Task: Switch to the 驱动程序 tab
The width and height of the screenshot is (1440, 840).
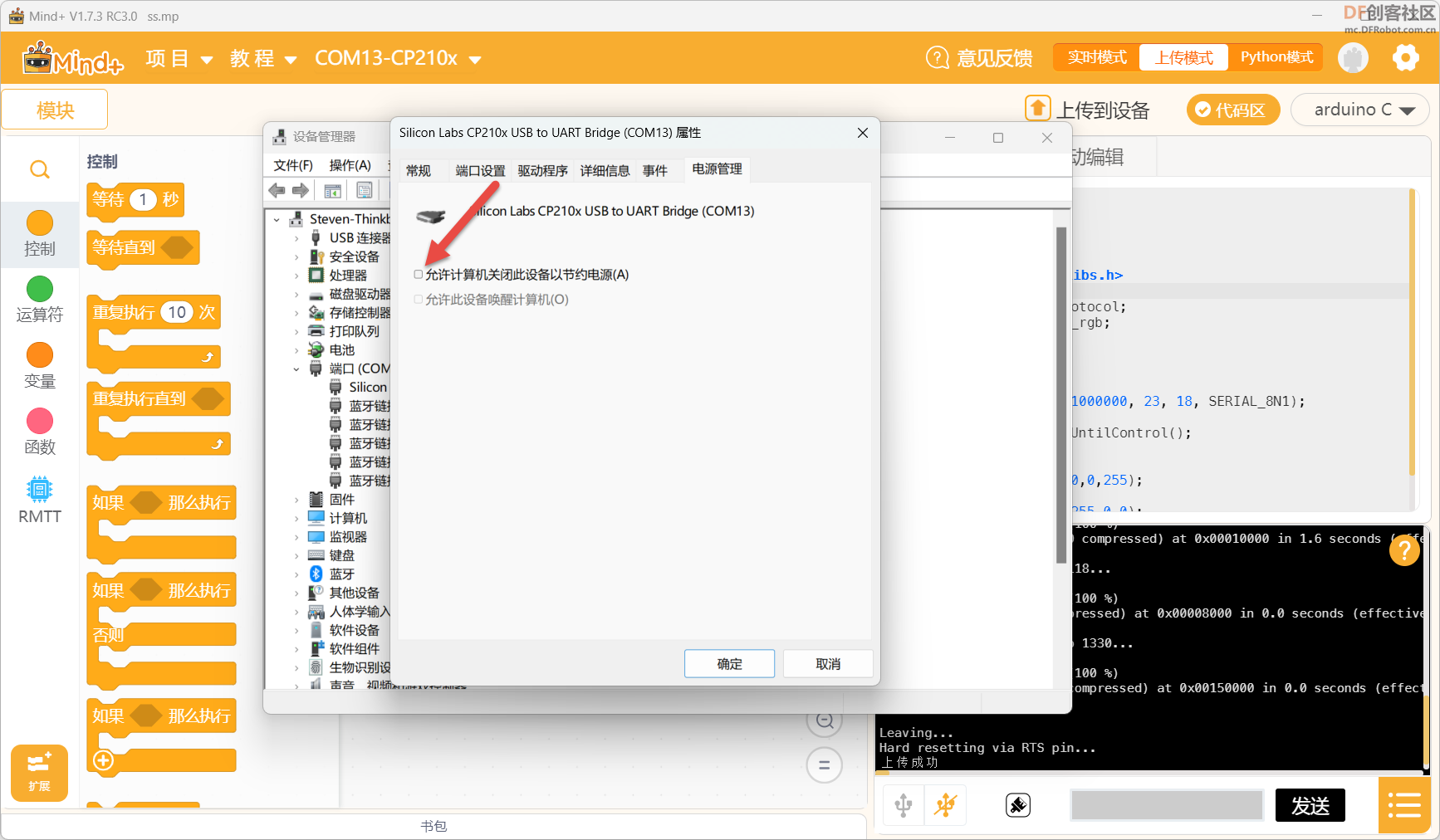Action: tap(543, 170)
